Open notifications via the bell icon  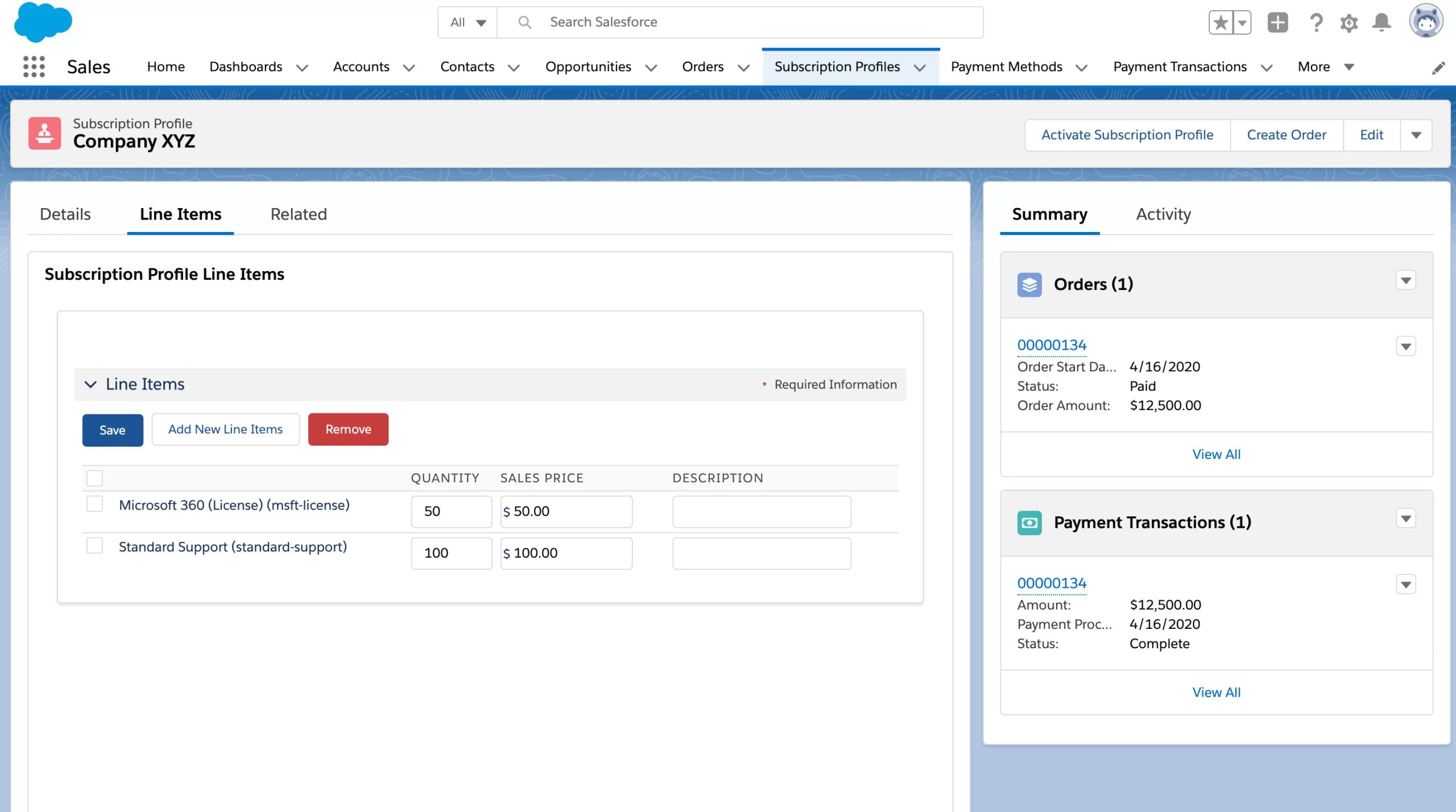[1382, 22]
